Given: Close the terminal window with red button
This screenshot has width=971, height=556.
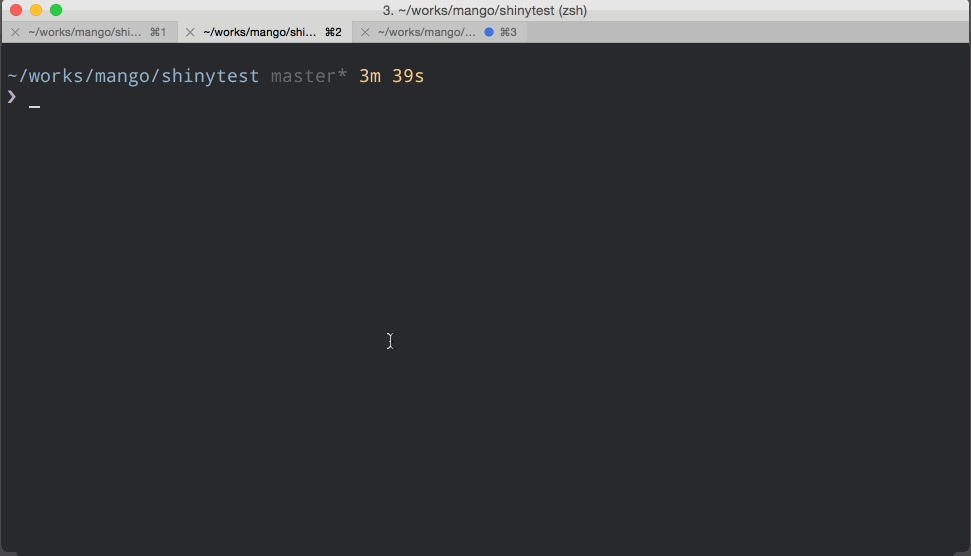Looking at the screenshot, I should (16, 10).
